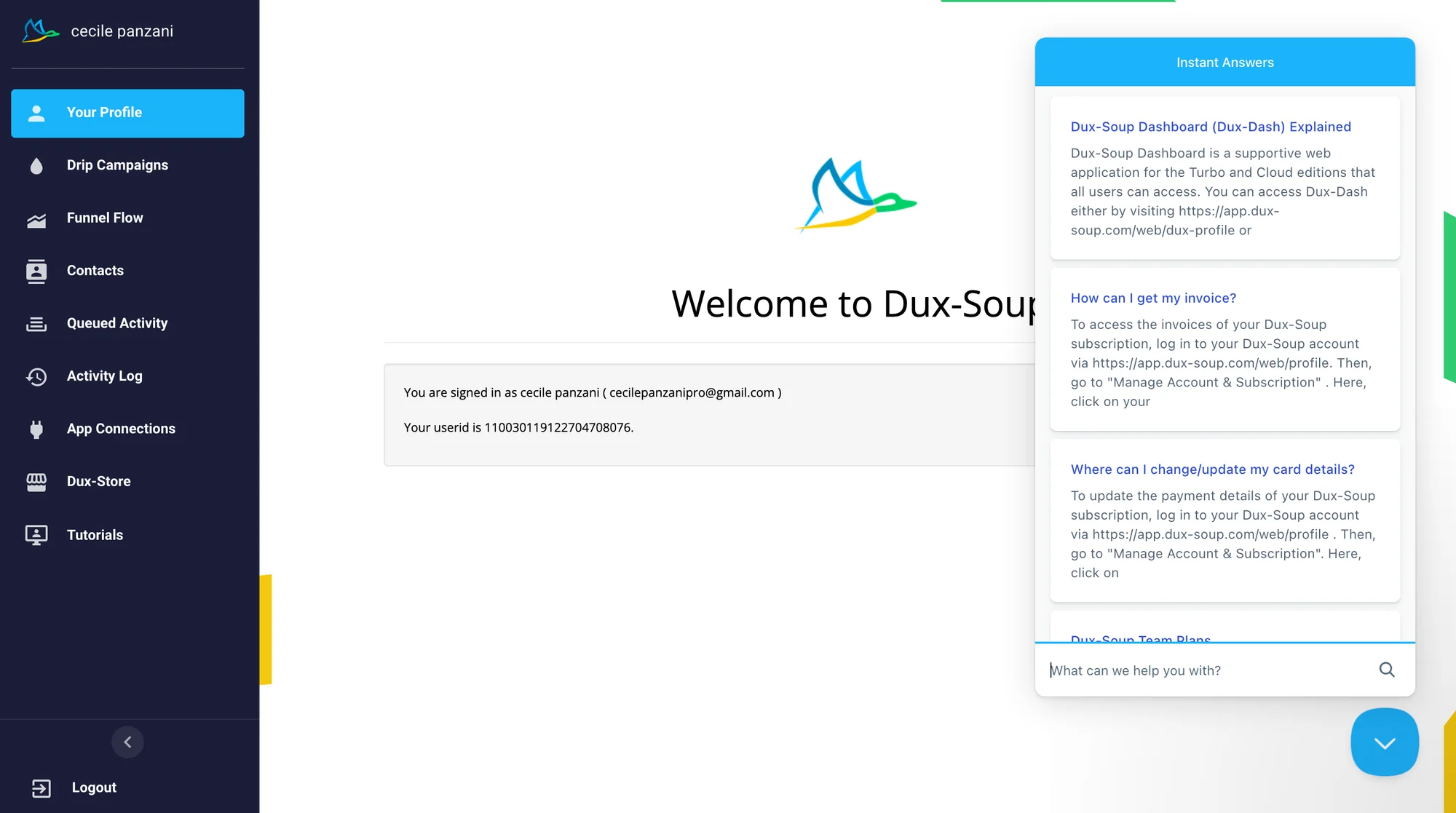Click the Drip Campaigns droplet icon
The width and height of the screenshot is (1456, 813).
pyautogui.click(x=36, y=166)
